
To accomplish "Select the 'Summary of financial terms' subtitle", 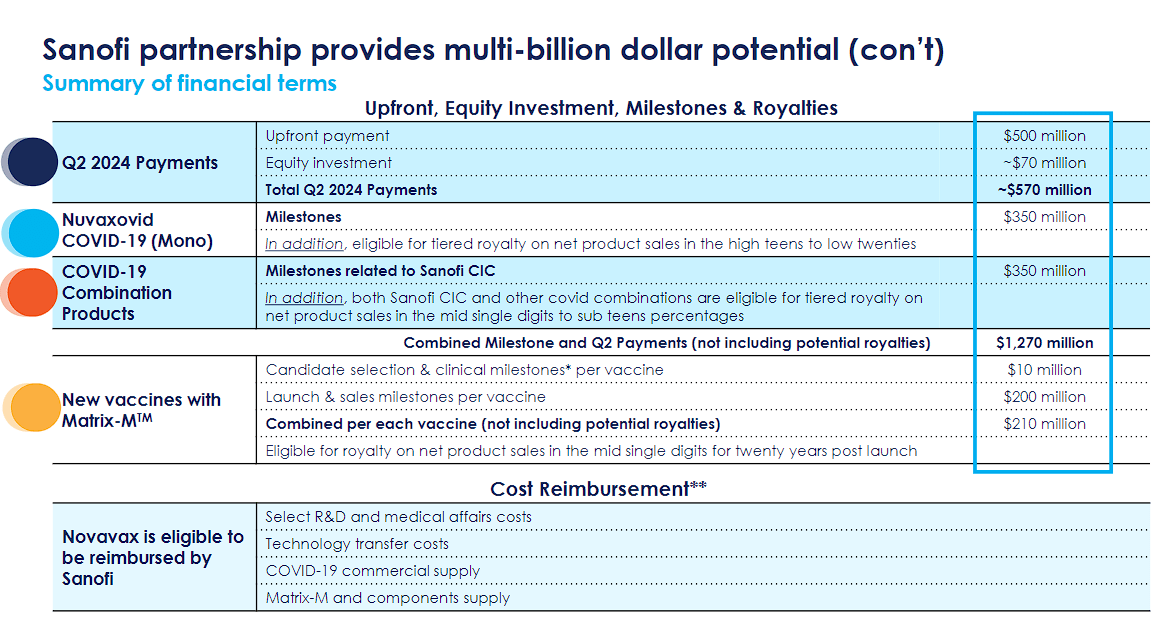I will coord(190,83).
